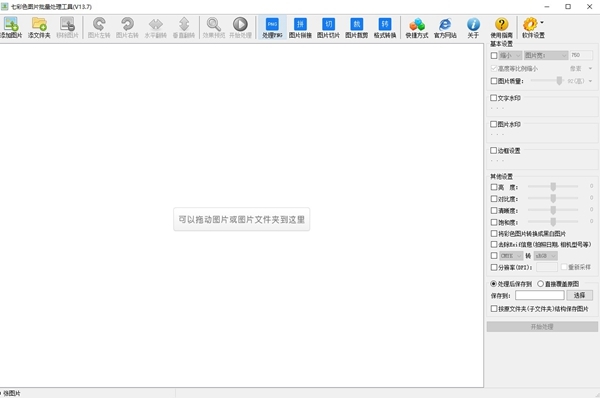This screenshot has width=600, height=398.
Task: Select the 处理后保存到 radio button
Action: point(494,284)
